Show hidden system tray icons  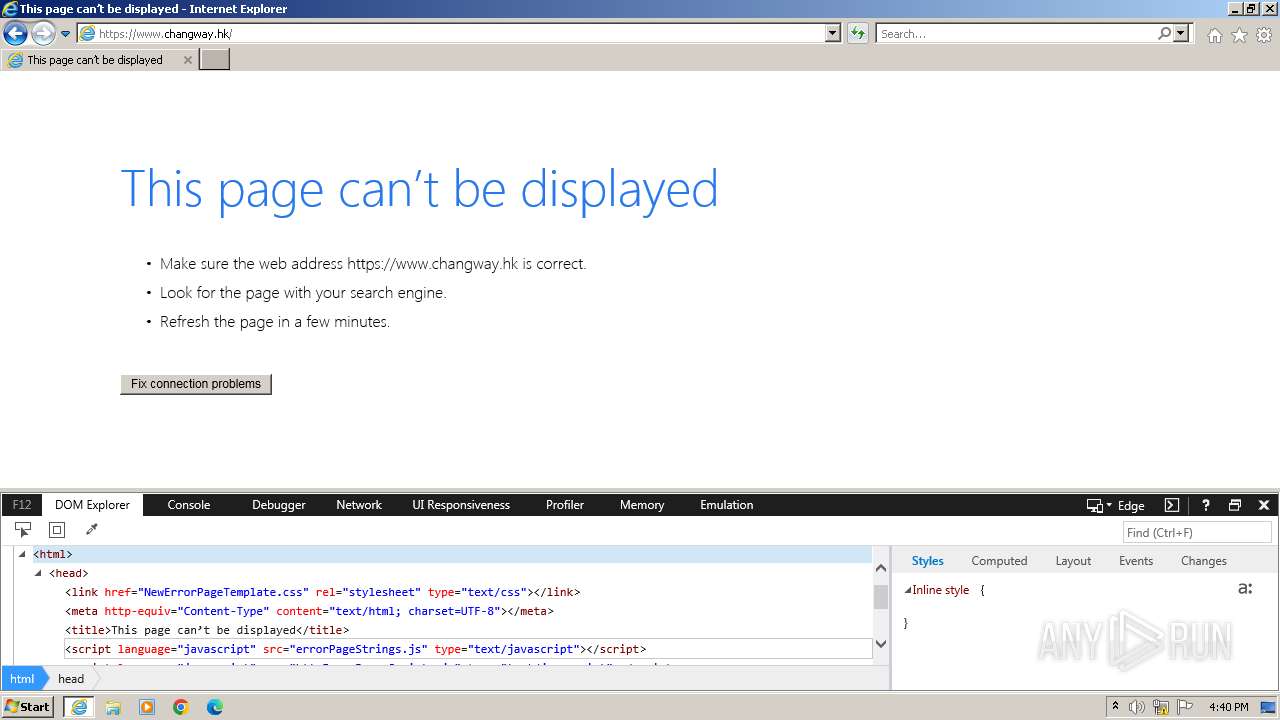pos(1115,707)
